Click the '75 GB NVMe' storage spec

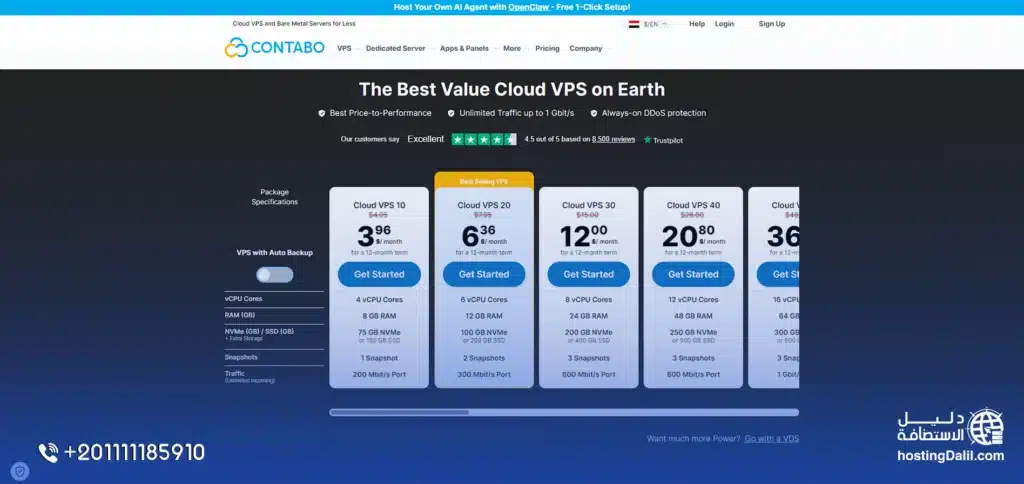(379, 332)
